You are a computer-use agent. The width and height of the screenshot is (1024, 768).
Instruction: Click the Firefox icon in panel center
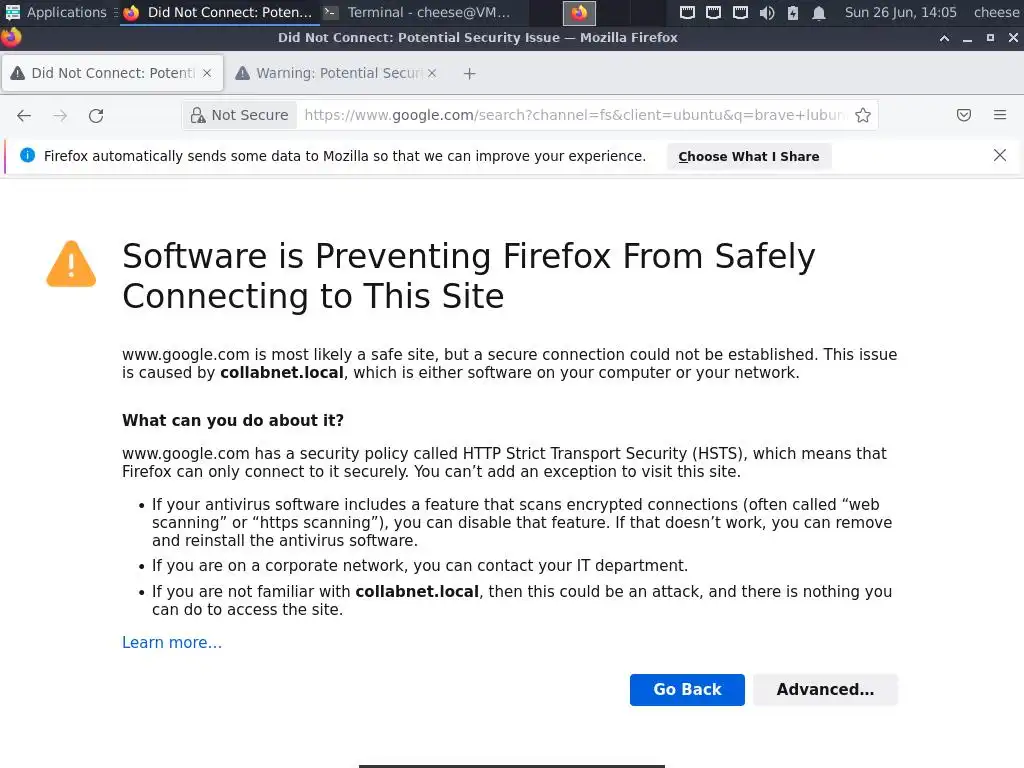click(579, 12)
